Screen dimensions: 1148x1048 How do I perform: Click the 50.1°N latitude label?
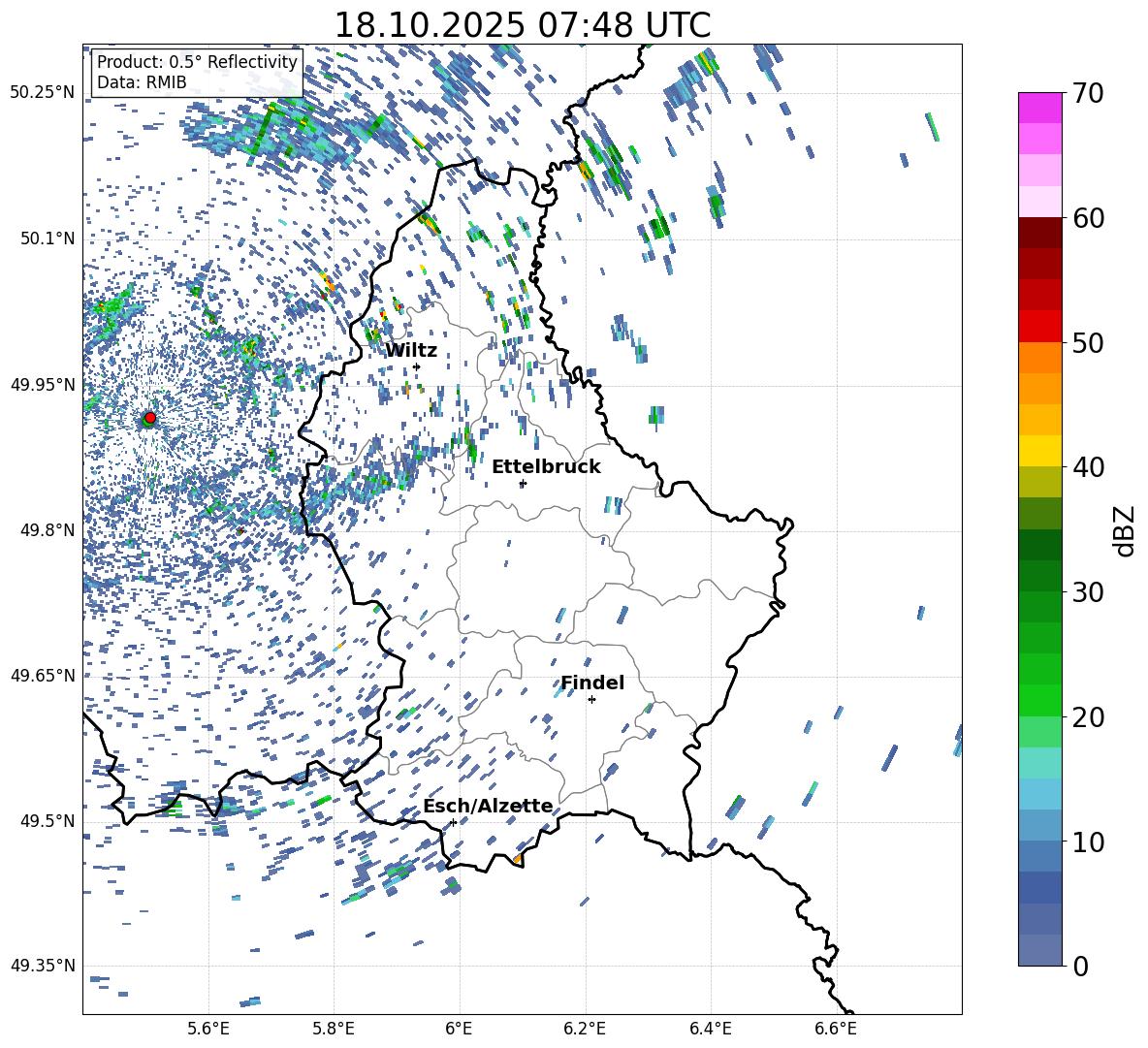pos(48,238)
